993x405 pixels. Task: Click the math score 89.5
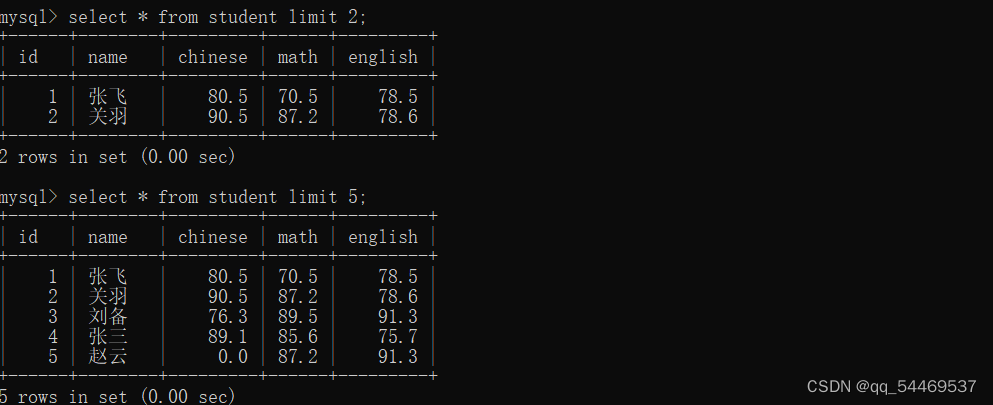tap(297, 316)
